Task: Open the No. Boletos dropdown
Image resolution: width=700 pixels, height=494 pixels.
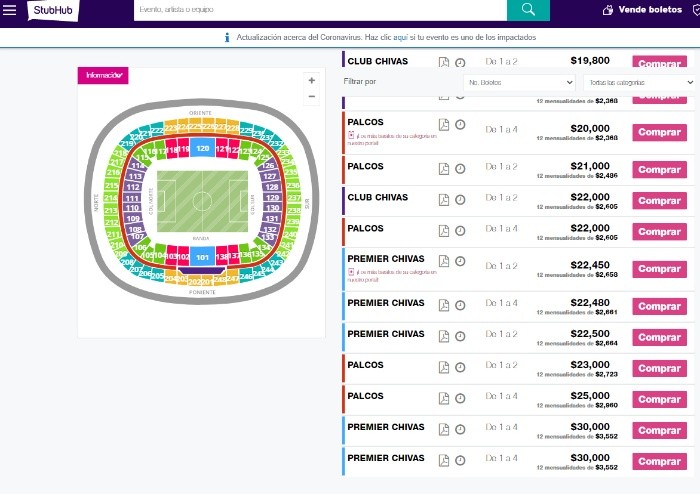Action: click(x=519, y=82)
